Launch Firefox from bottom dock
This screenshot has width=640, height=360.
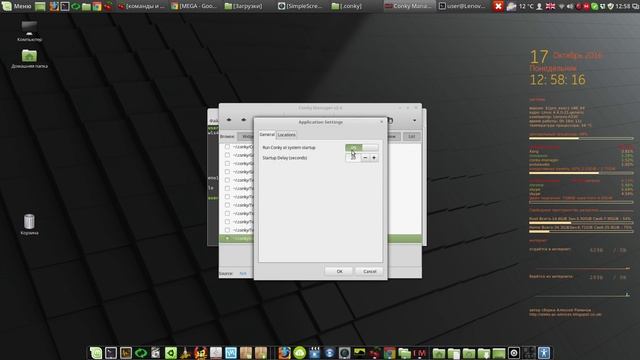pos(284,353)
